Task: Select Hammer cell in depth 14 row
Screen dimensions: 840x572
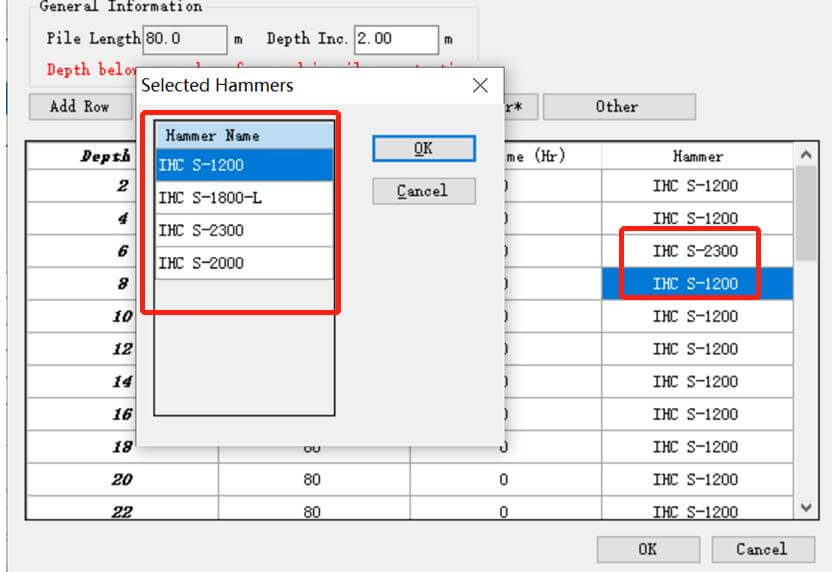Action: [698, 382]
